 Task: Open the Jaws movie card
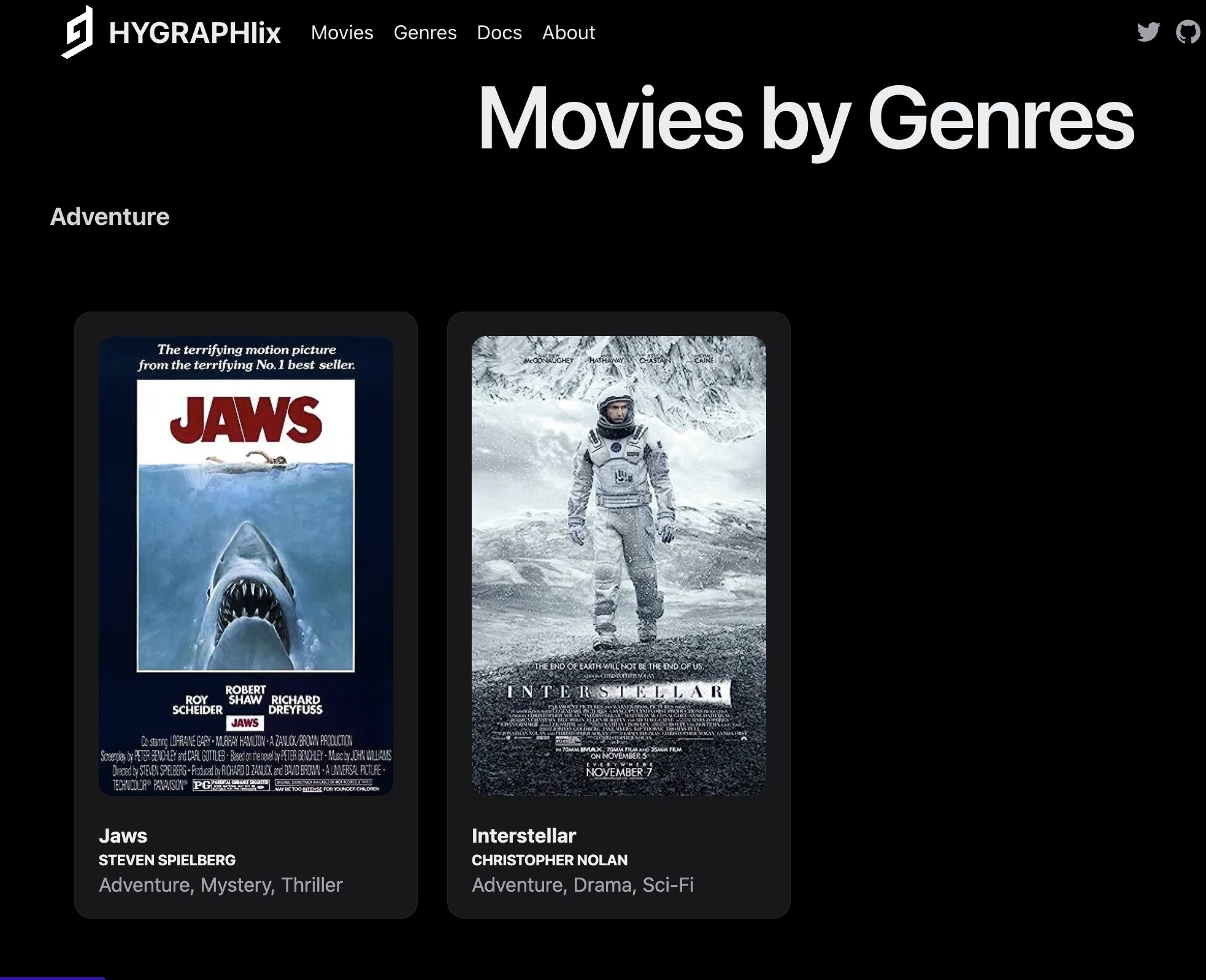click(x=246, y=613)
